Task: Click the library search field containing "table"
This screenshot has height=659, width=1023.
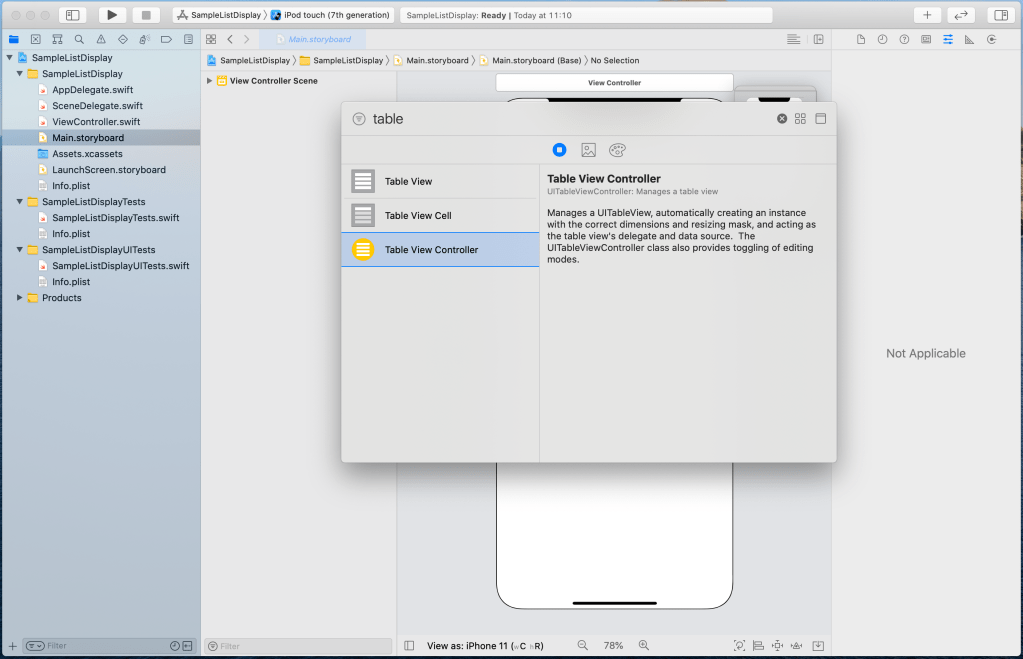Action: (570, 119)
